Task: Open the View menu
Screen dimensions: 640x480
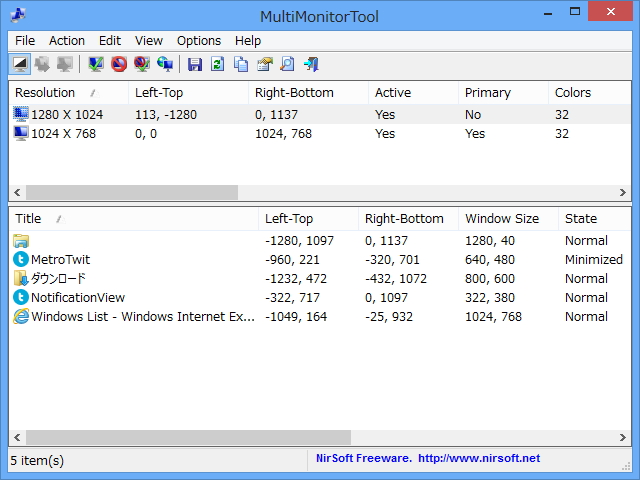Action: click(x=149, y=41)
